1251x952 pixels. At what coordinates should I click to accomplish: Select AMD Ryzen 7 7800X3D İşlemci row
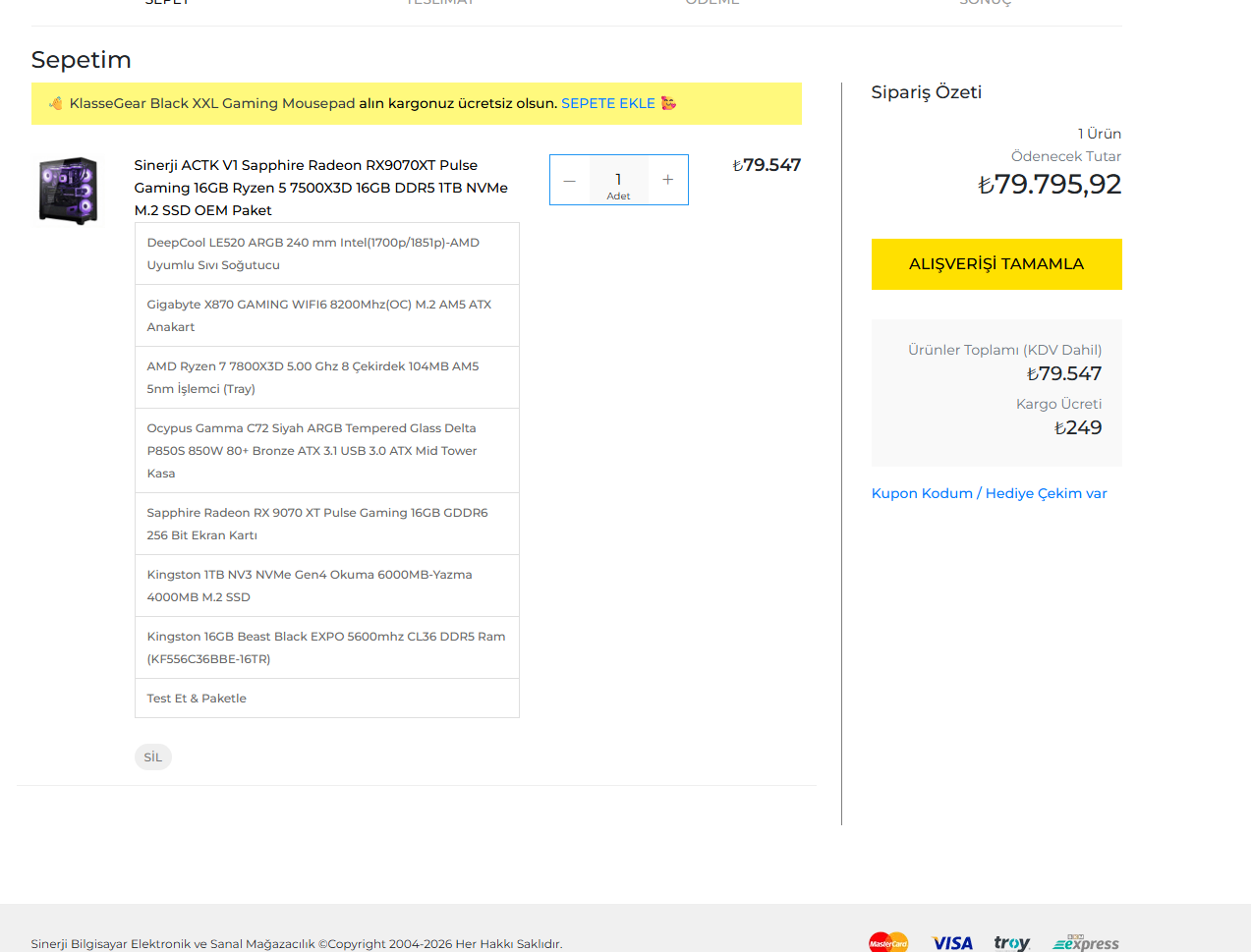(x=327, y=377)
